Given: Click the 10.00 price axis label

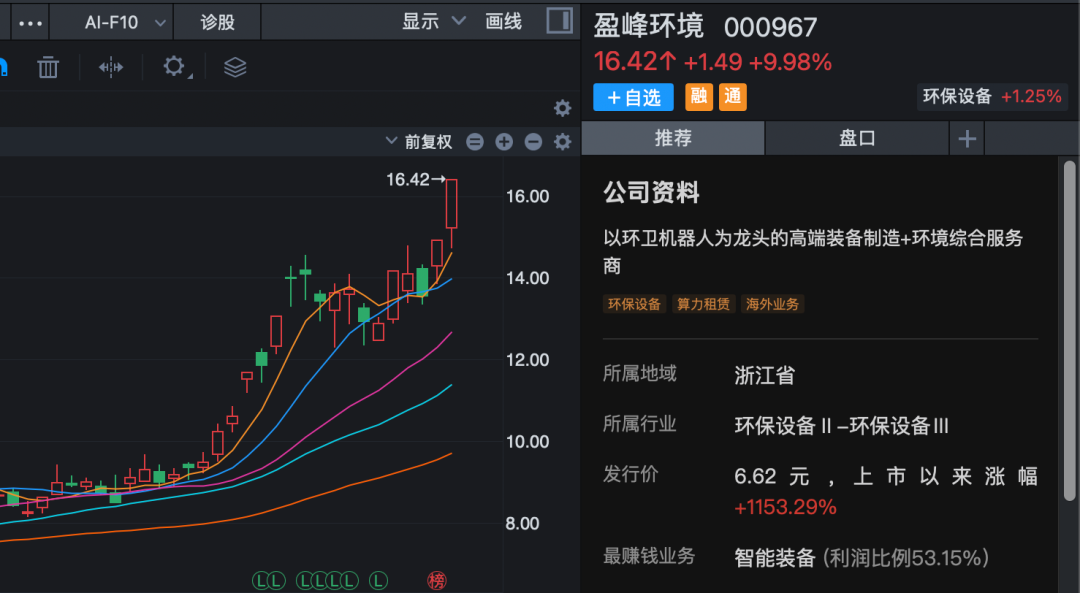Looking at the screenshot, I should (528, 442).
